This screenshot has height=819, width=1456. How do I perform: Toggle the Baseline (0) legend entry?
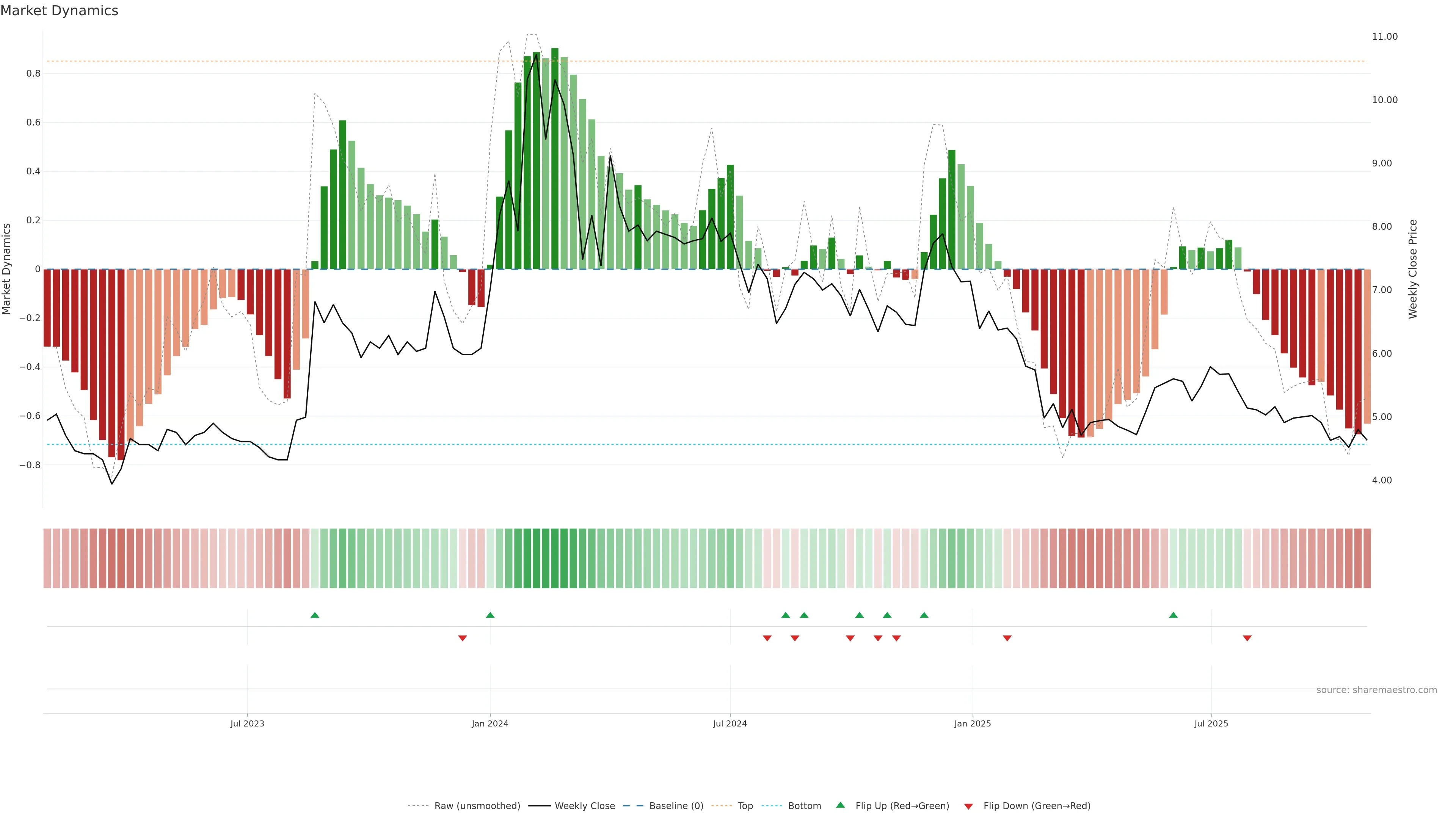(676, 806)
